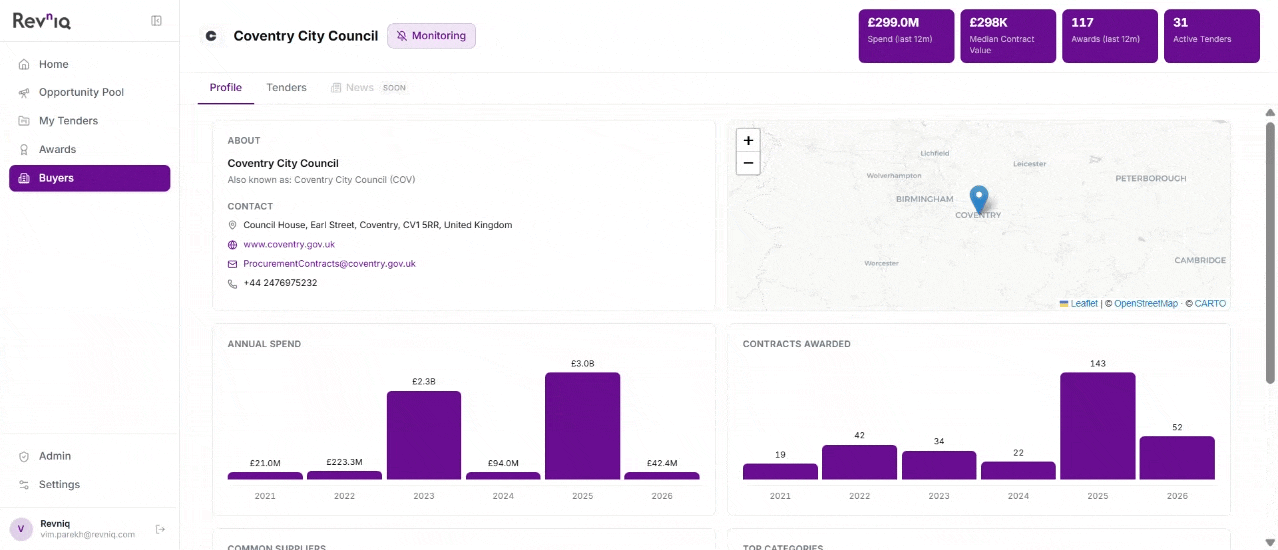The width and height of the screenshot is (1278, 550).
Task: Click the Admin shield icon
Action: pos(24,456)
